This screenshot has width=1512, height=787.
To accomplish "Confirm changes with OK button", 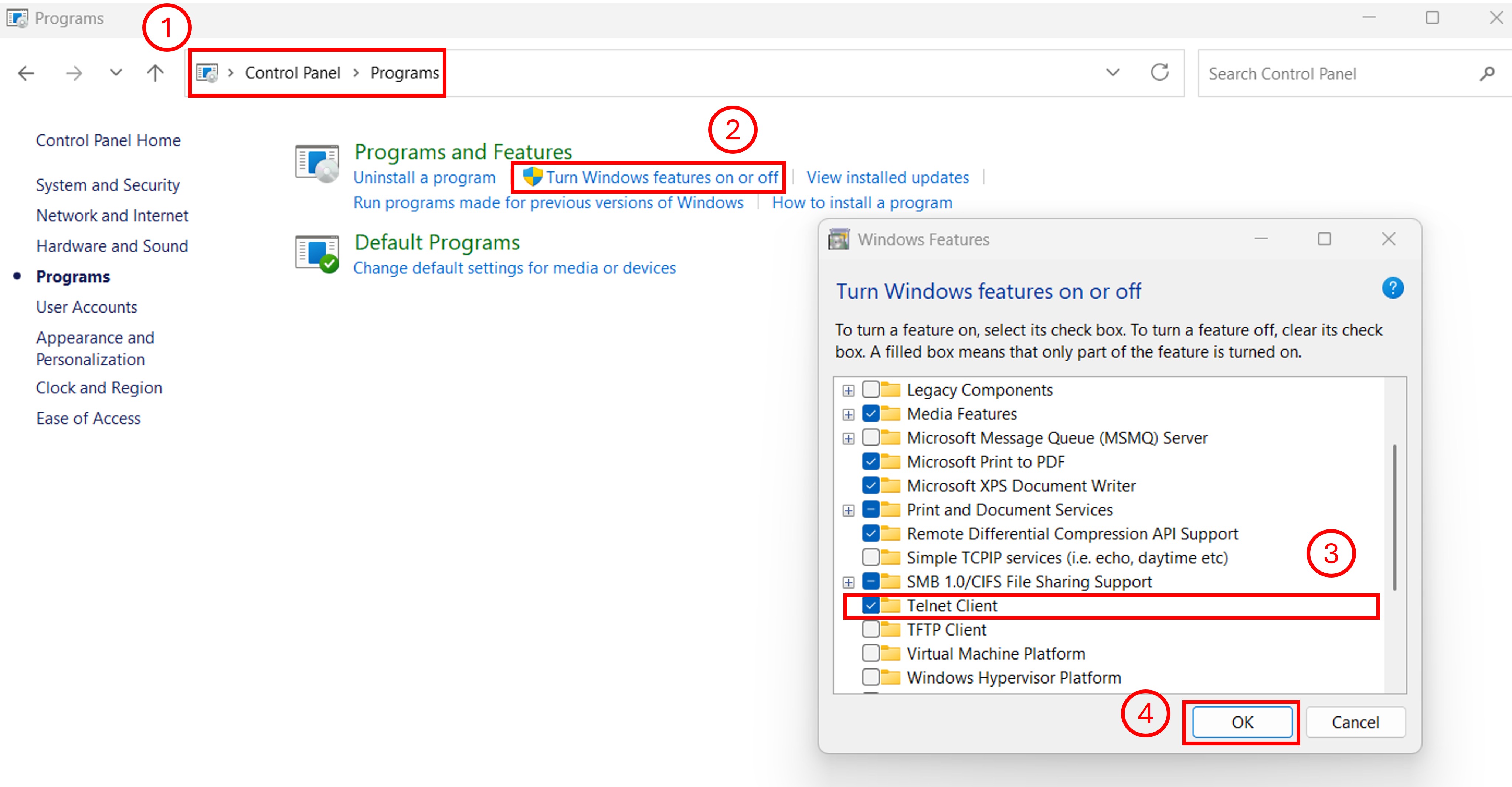I will click(x=1242, y=722).
